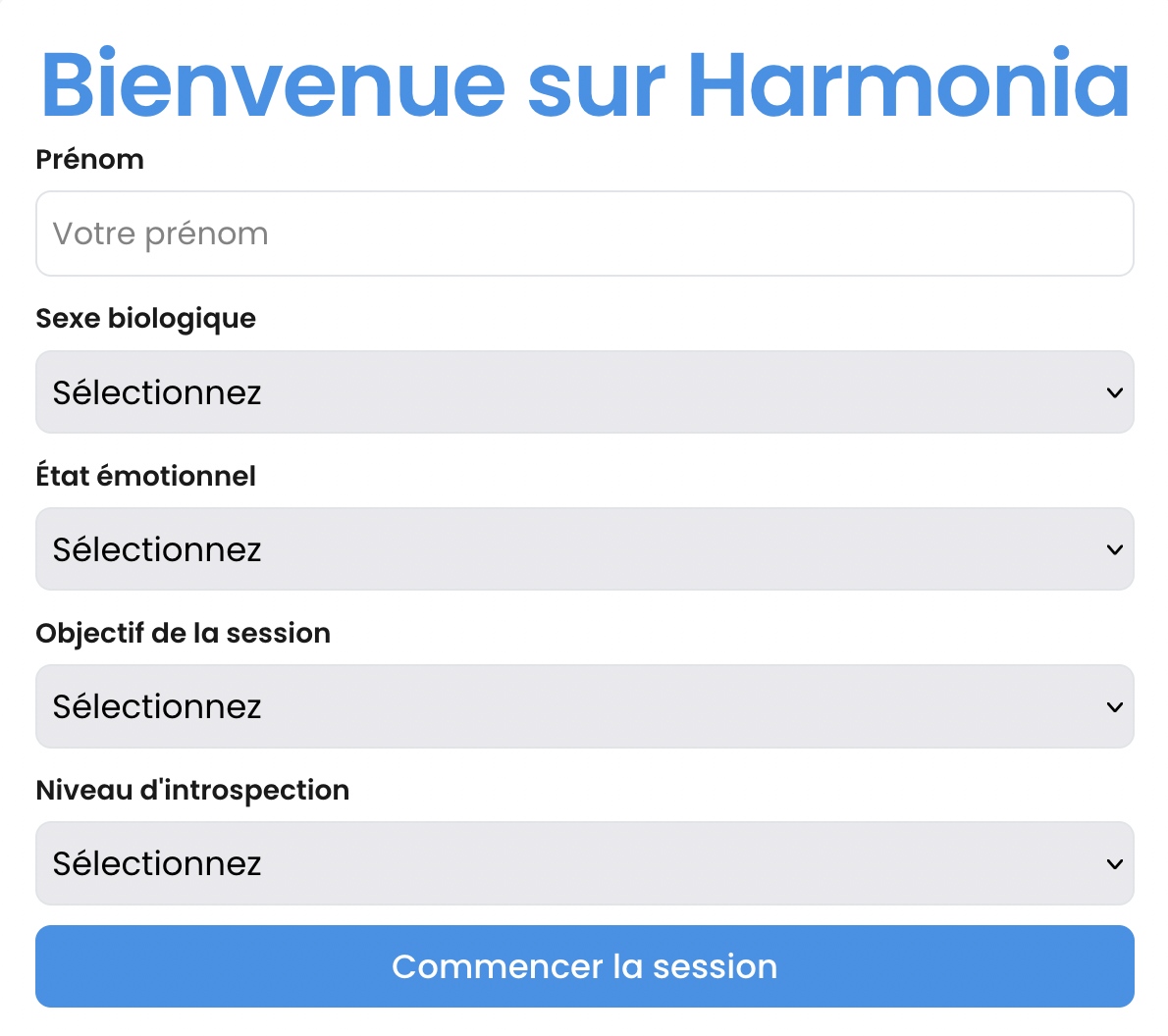Screen dimensions: 1168x1036
Task: Open the Sexe biologique dropdown
Action: [x=584, y=391]
